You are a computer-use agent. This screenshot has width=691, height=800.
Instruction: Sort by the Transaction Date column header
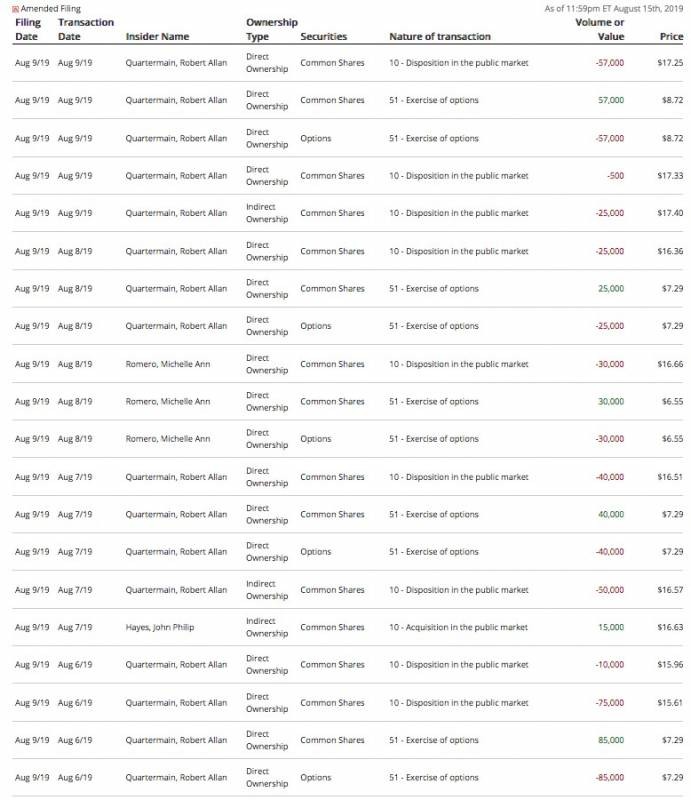coord(86,29)
